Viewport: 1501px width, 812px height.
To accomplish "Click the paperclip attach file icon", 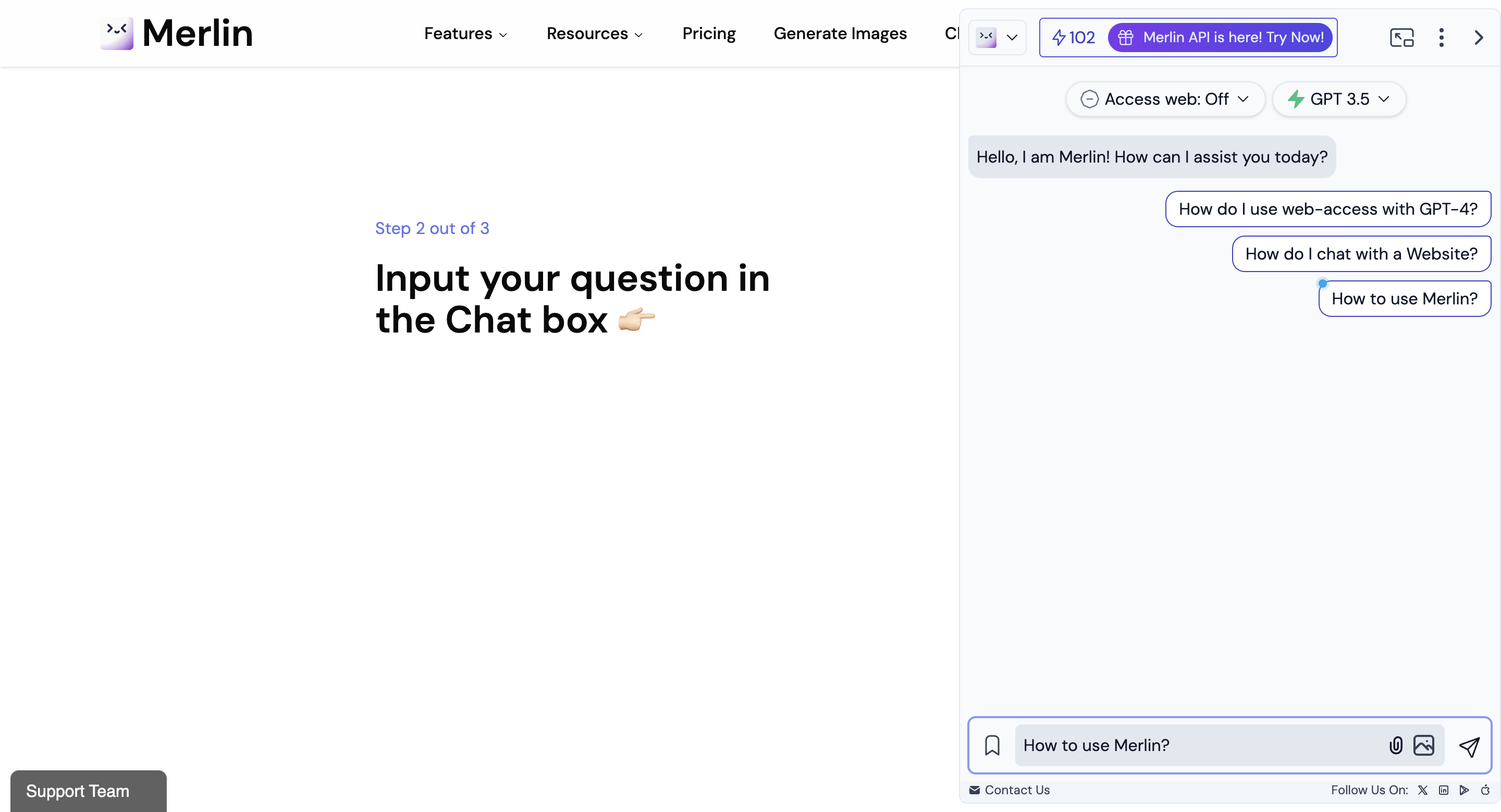I will tap(1396, 746).
